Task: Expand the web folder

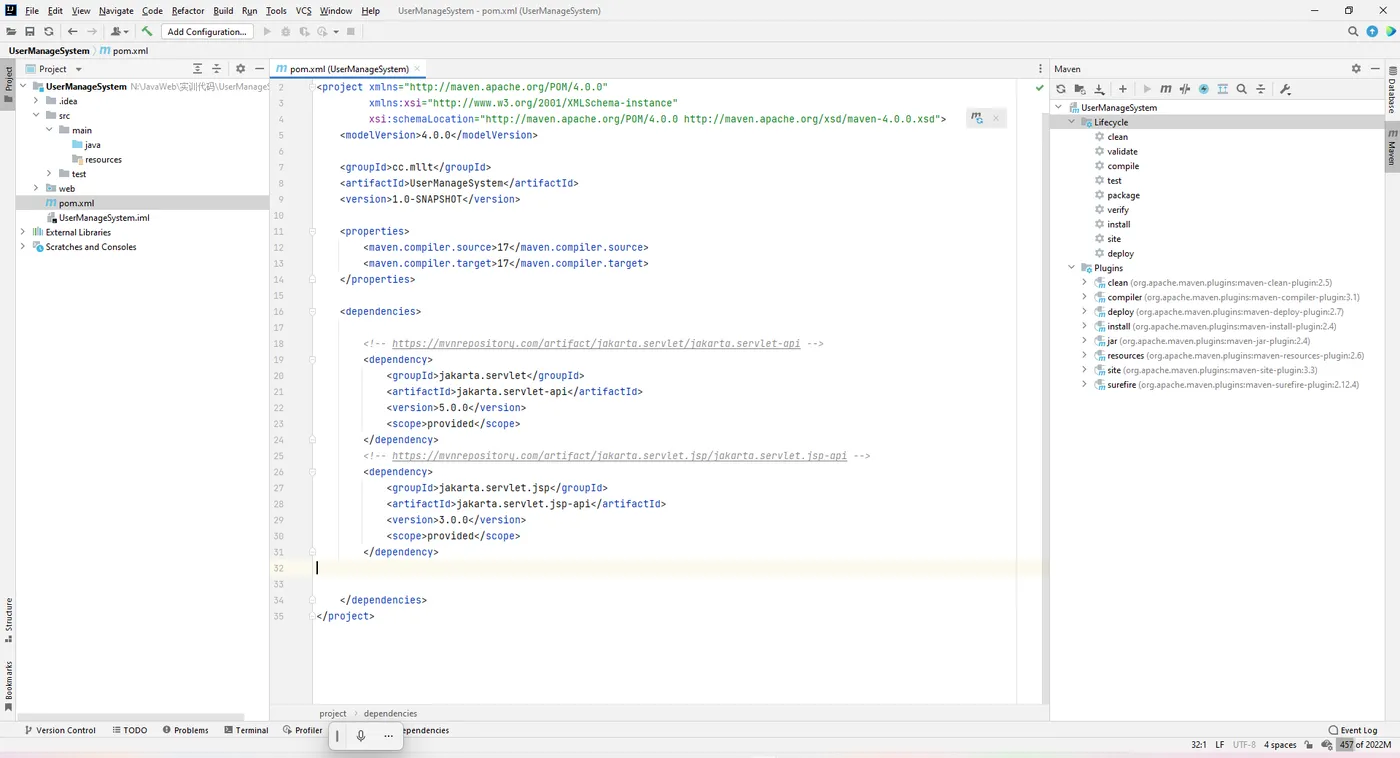Action: point(37,188)
